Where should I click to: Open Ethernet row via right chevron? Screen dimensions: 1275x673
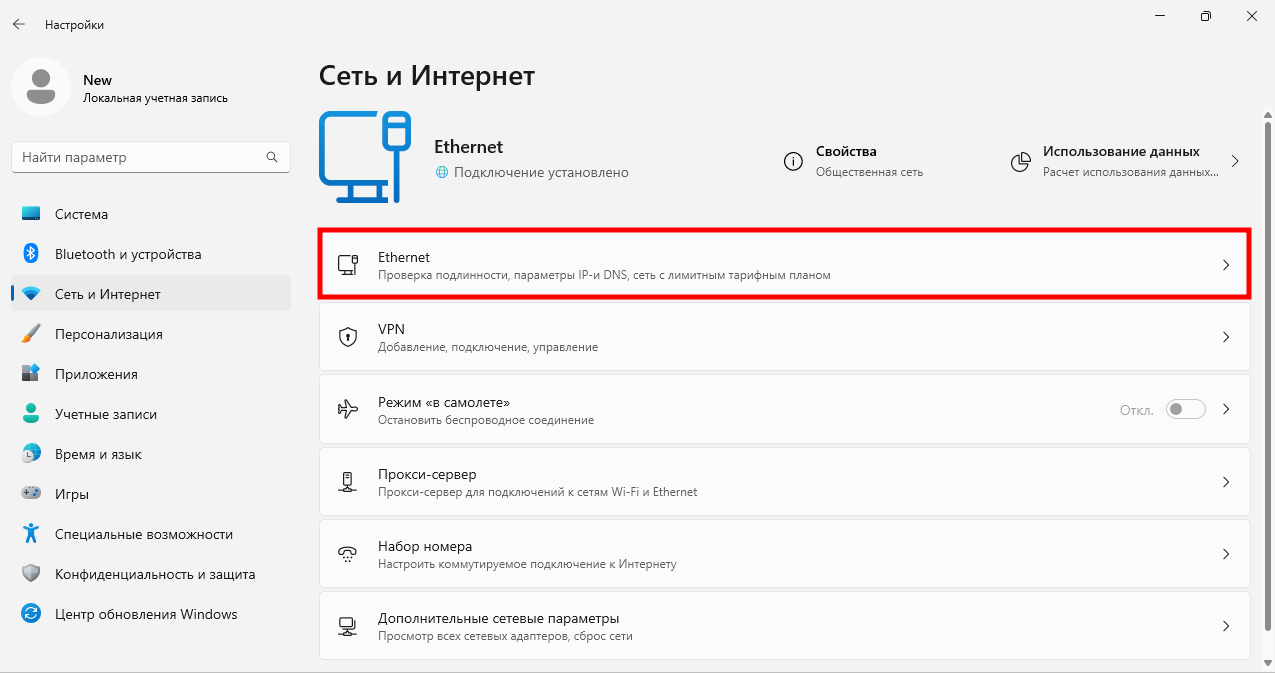coord(1226,265)
